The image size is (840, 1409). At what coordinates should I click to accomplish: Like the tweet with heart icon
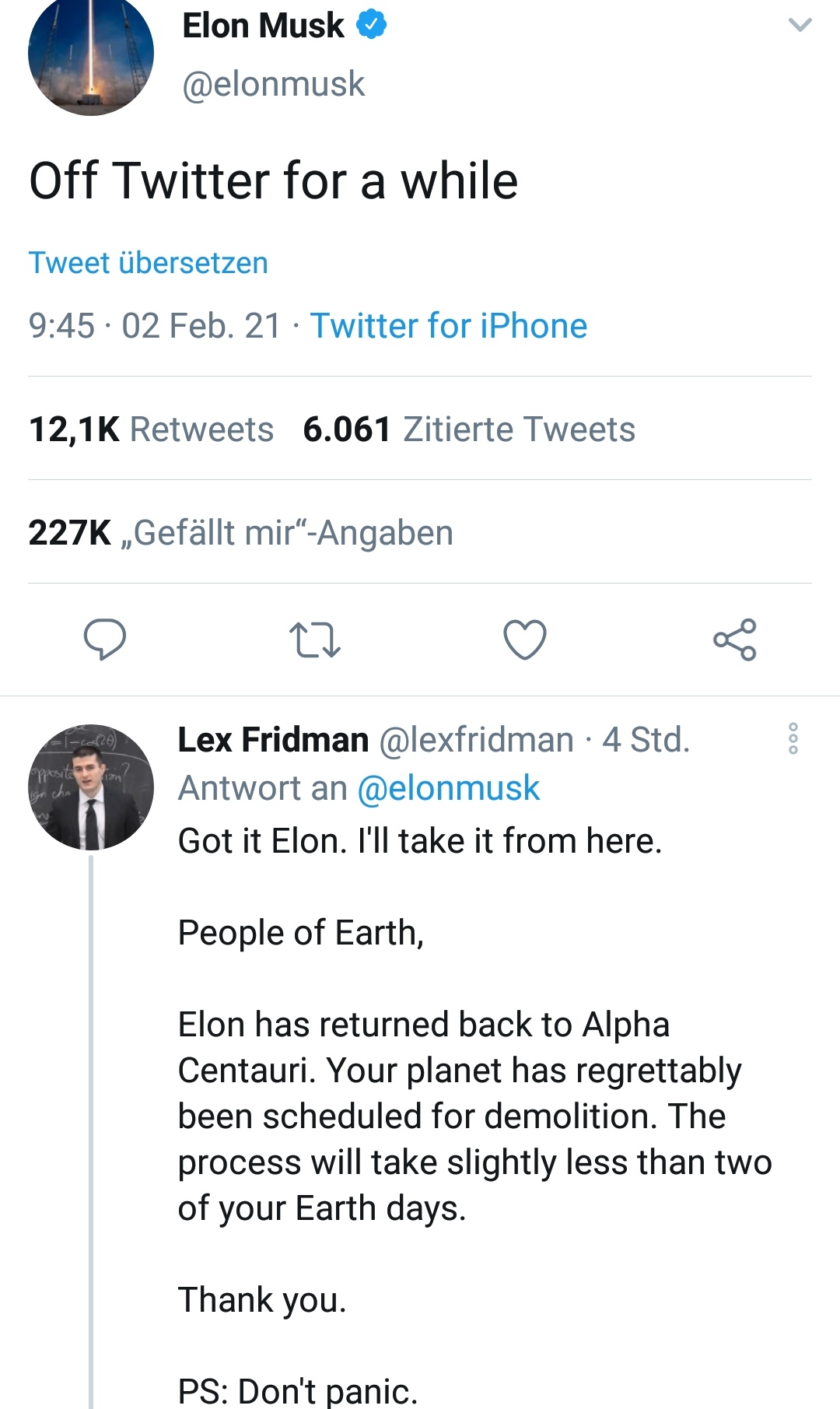coord(525,640)
